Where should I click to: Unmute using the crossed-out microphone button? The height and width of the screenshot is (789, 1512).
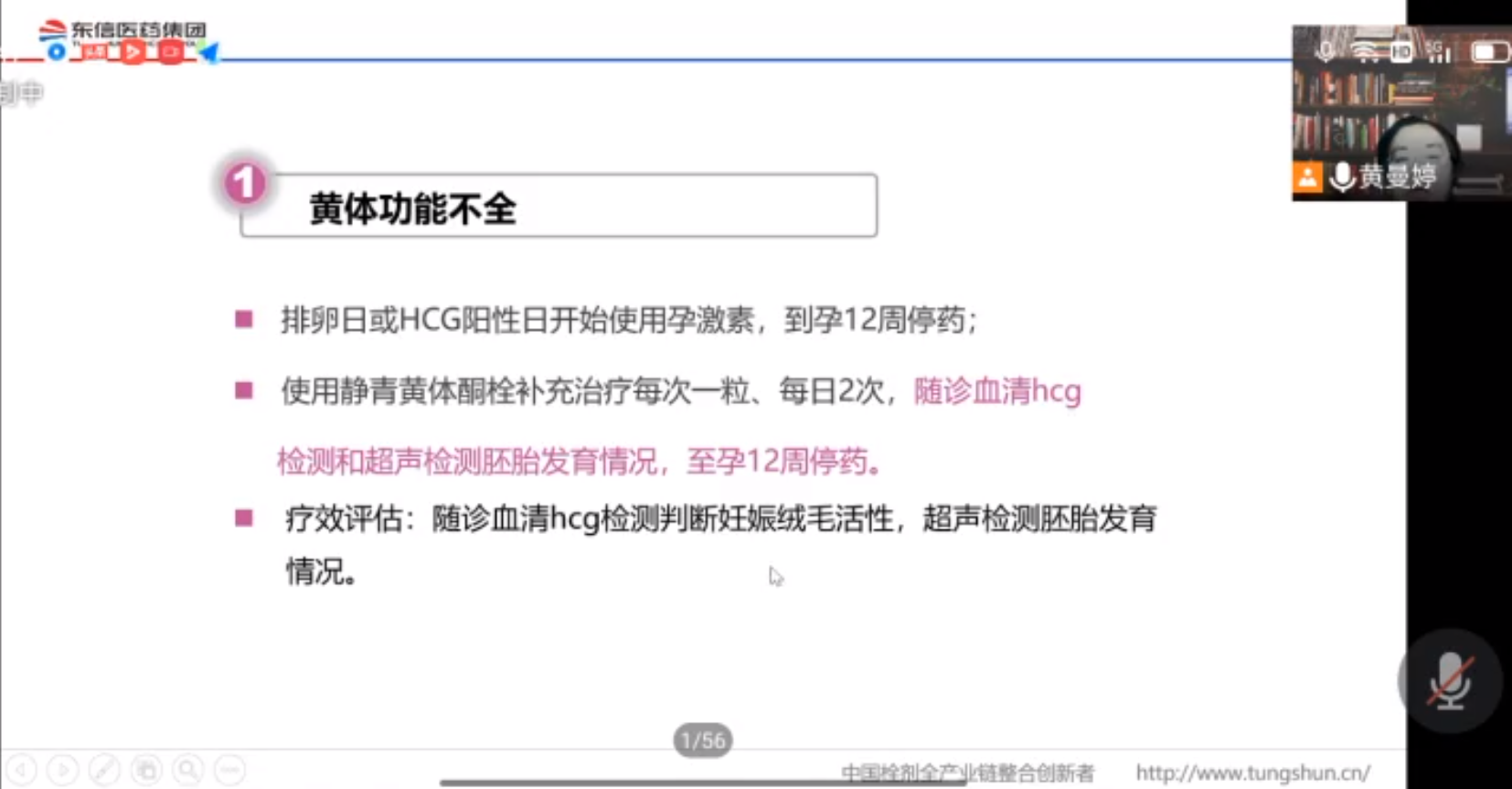[x=1450, y=681]
